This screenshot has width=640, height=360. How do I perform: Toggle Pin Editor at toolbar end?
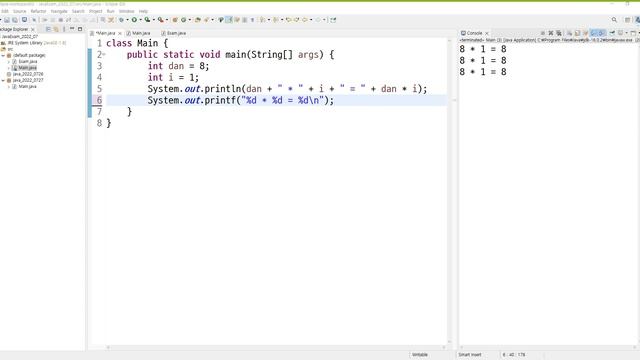tap(333, 20)
